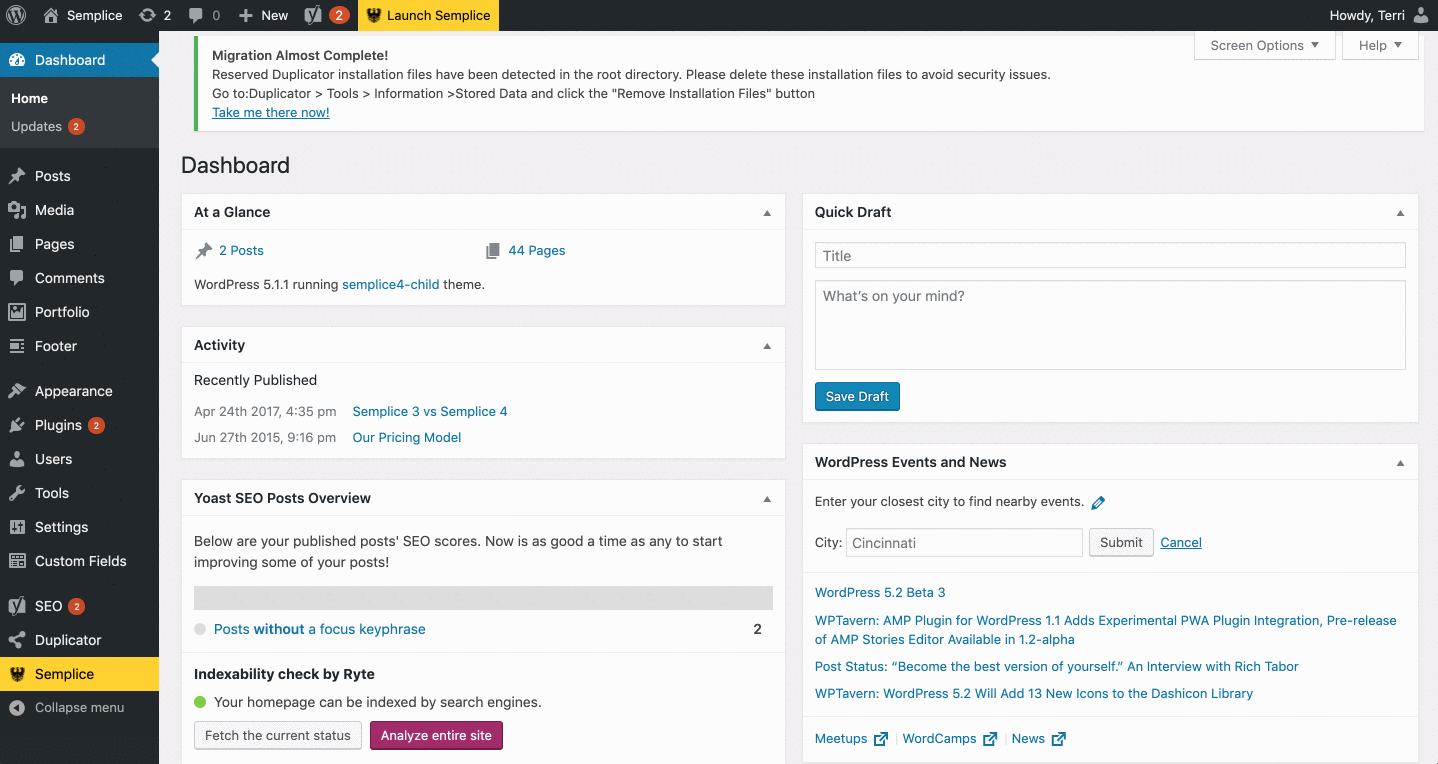This screenshot has height=764, width=1438.
Task: Click the comments bubble icon in admin bar
Action: (x=197, y=15)
